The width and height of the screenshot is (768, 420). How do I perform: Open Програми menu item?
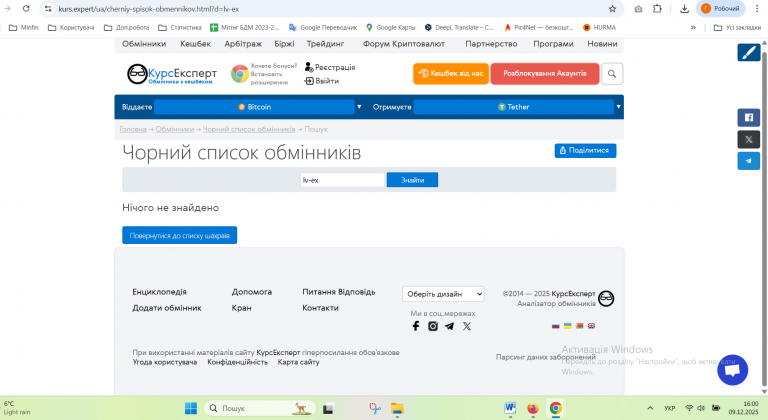pos(553,44)
